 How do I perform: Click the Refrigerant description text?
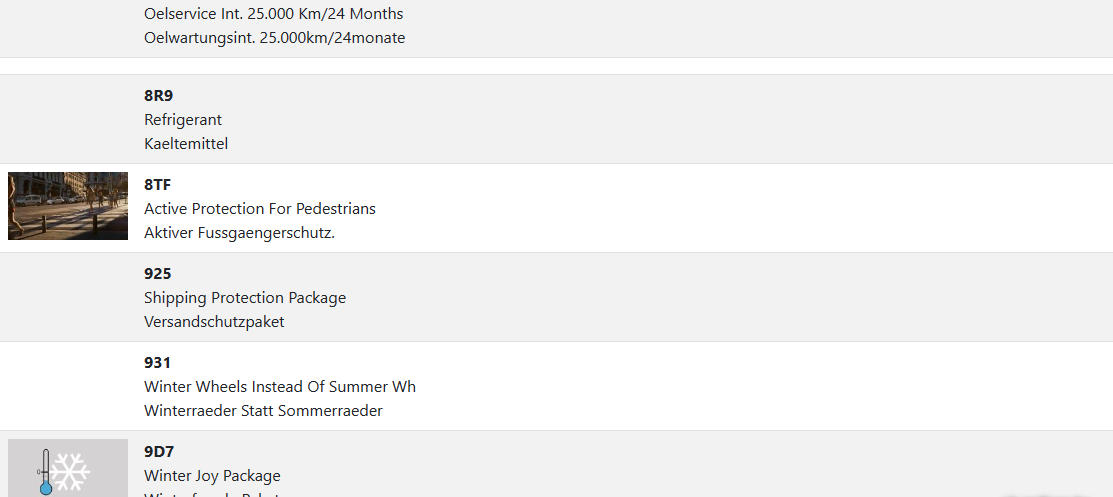pos(183,120)
